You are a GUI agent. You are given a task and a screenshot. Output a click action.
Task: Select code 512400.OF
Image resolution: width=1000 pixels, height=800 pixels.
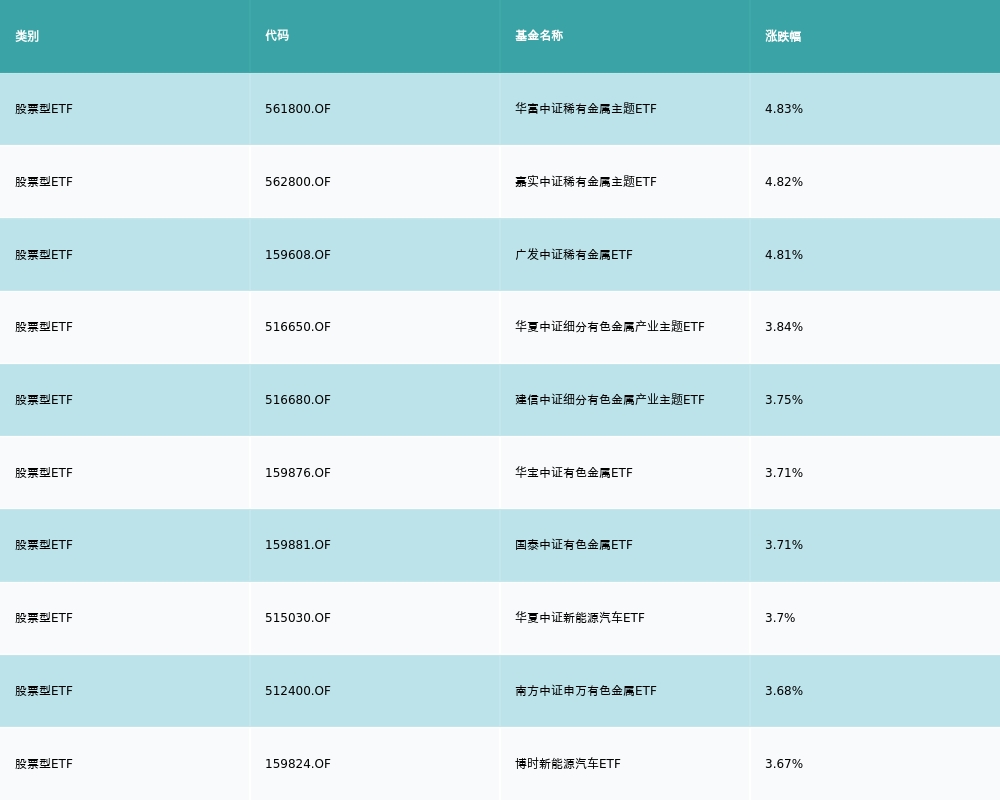point(298,691)
